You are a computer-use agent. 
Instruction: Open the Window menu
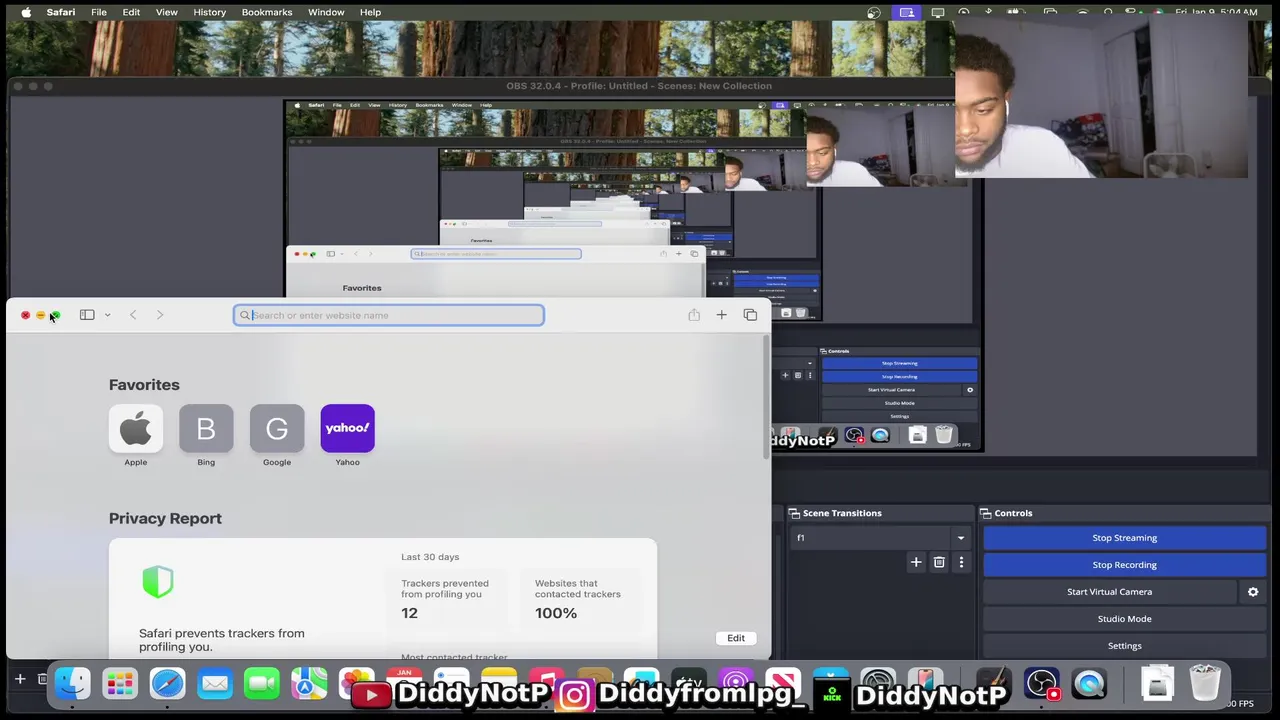tap(326, 12)
